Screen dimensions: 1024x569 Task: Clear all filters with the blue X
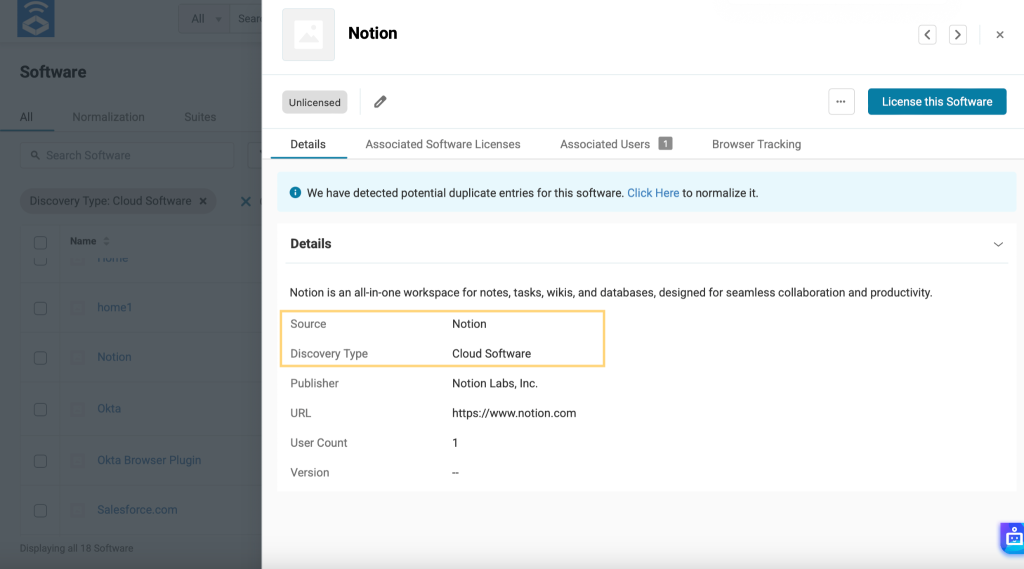coord(246,201)
